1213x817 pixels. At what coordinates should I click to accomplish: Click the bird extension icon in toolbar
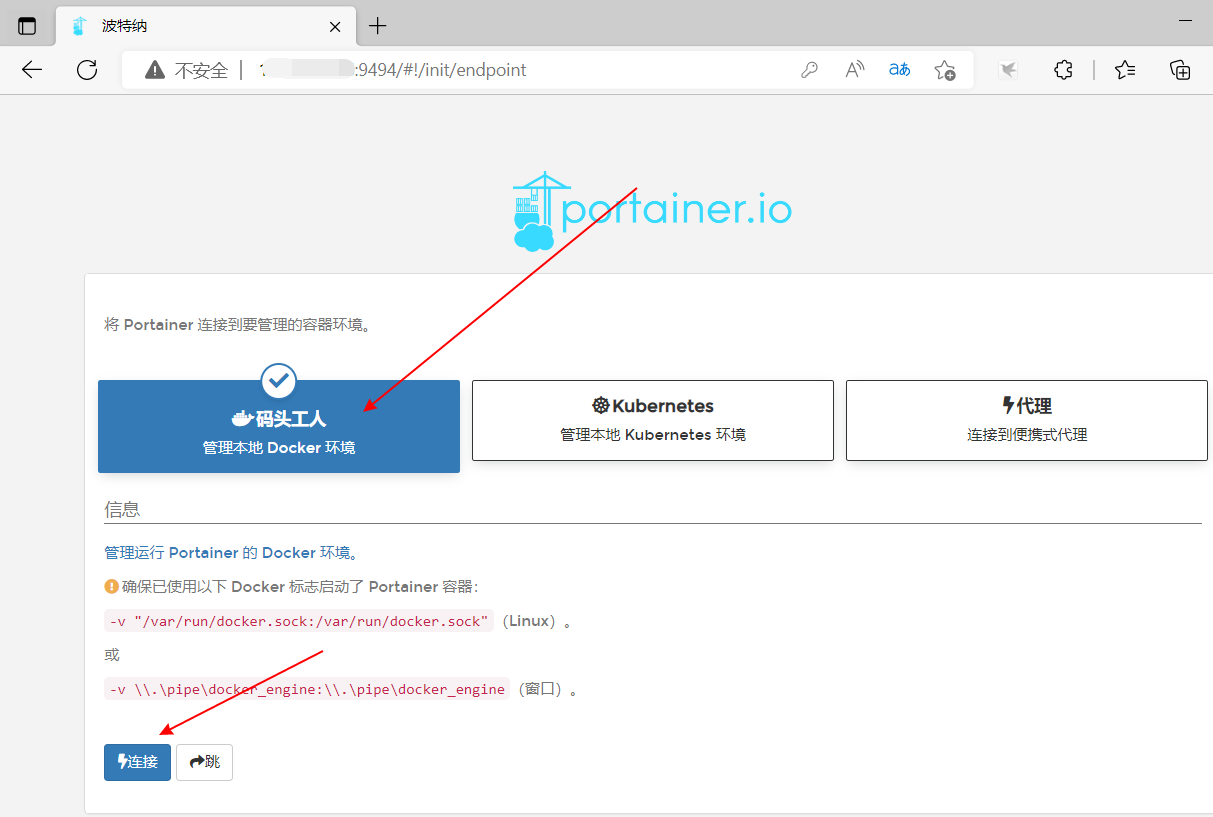click(1008, 70)
